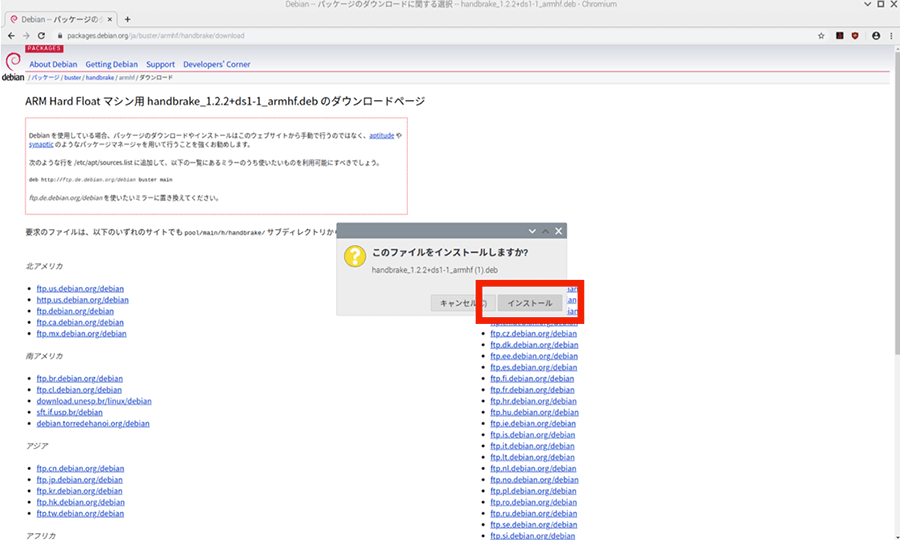The image size is (900, 540).
Task: Open ftp.dk.debian.org/debian mirror
Action: coord(534,345)
